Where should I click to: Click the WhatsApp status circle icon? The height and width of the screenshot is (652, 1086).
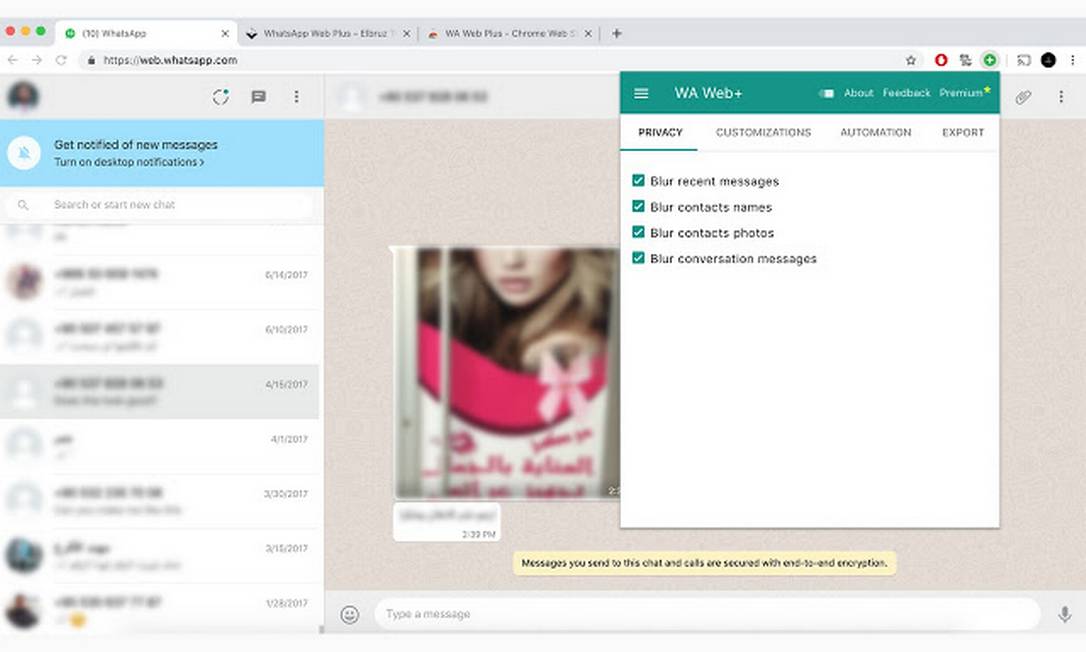221,97
